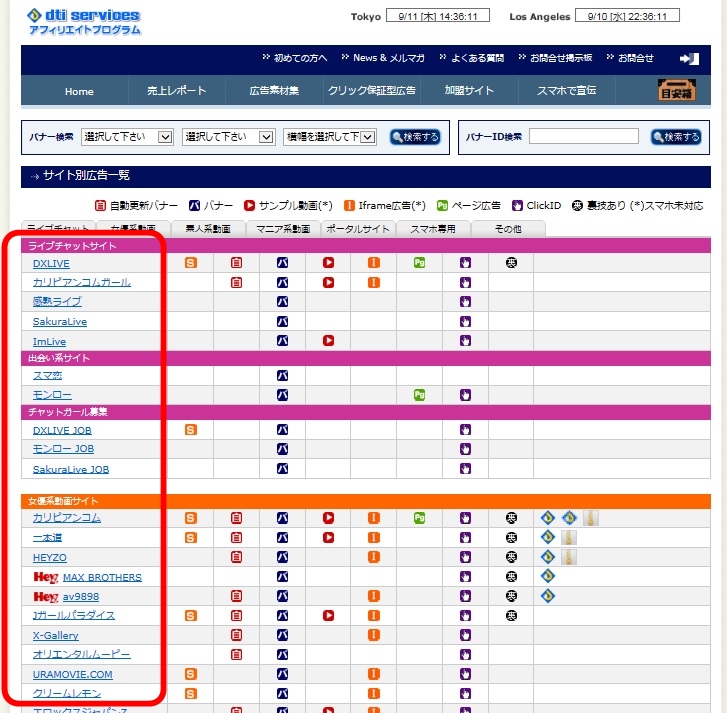Click the logout arrow icon in top bar
The height and width of the screenshot is (713, 727).
tap(689, 59)
